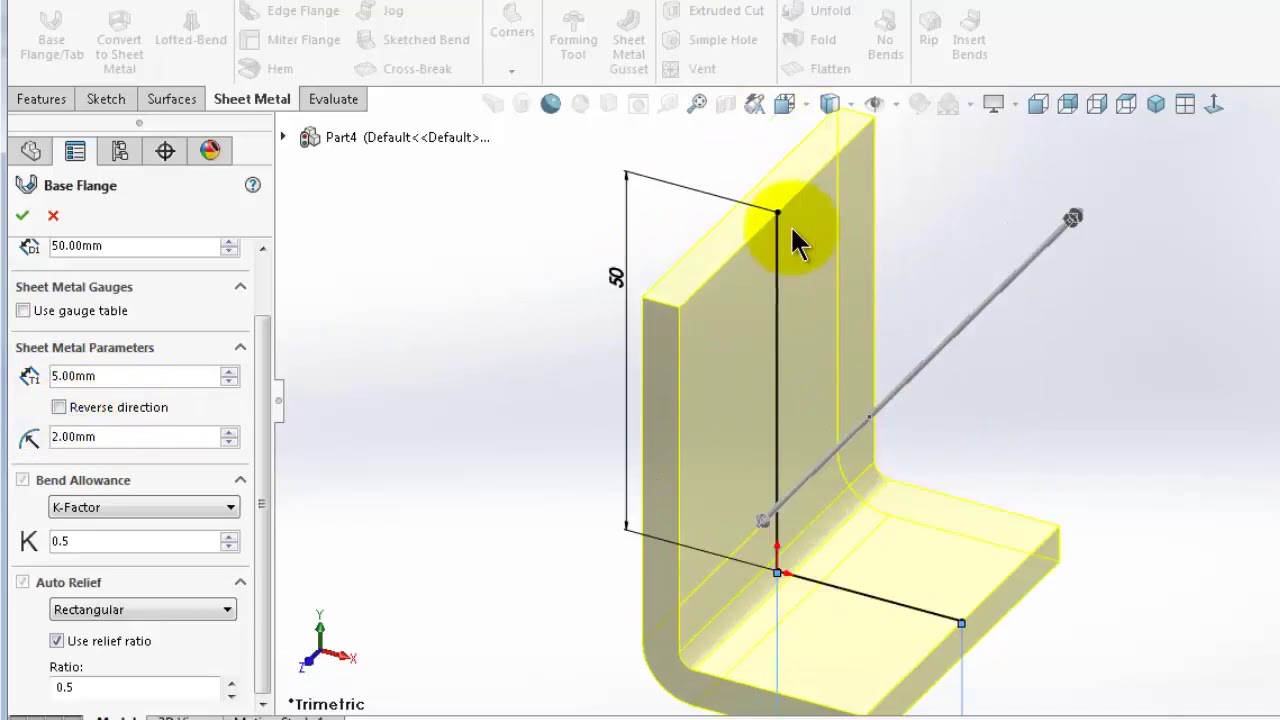This screenshot has height=720, width=1280.
Task: Open Base Flange help question mark
Action: (252, 185)
